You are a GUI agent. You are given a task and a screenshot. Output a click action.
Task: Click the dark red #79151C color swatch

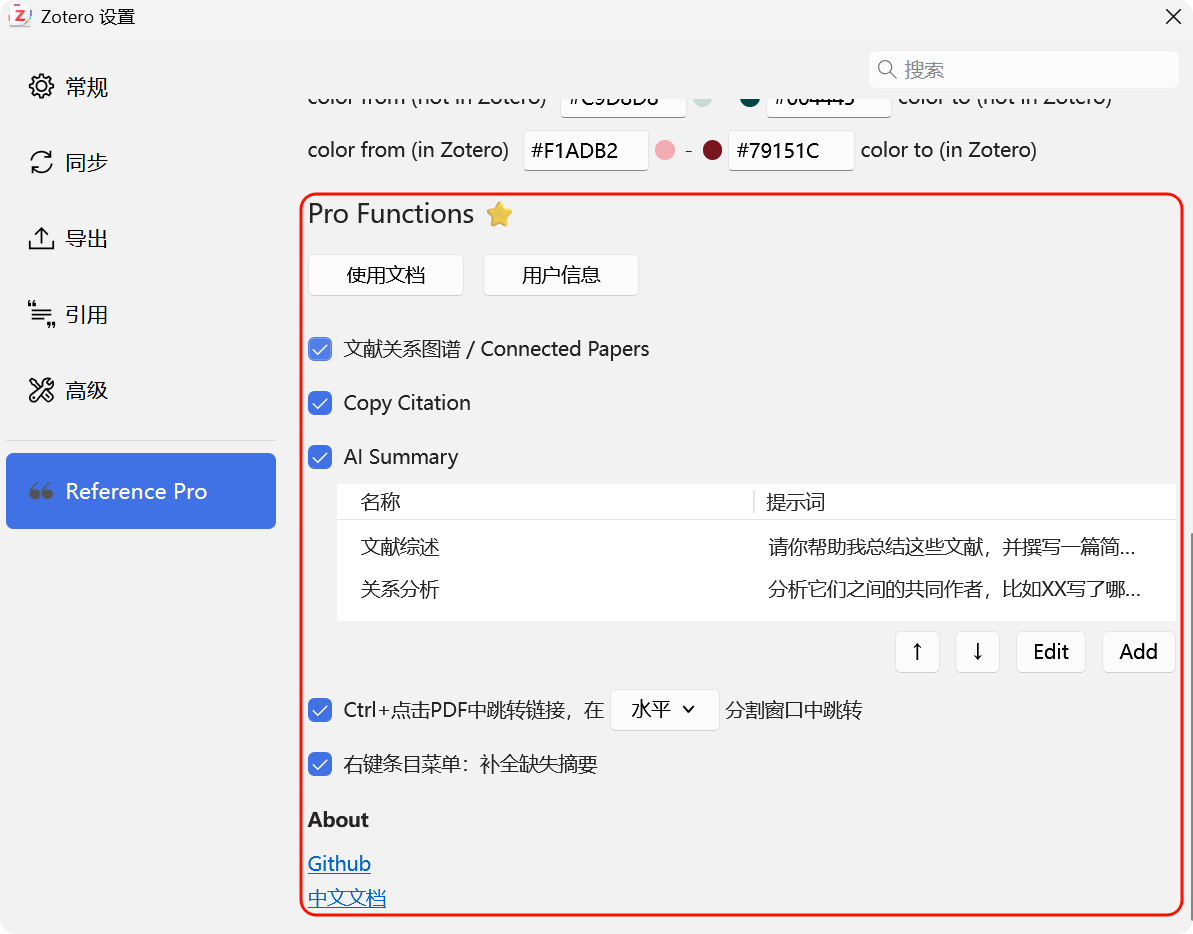tap(712, 151)
